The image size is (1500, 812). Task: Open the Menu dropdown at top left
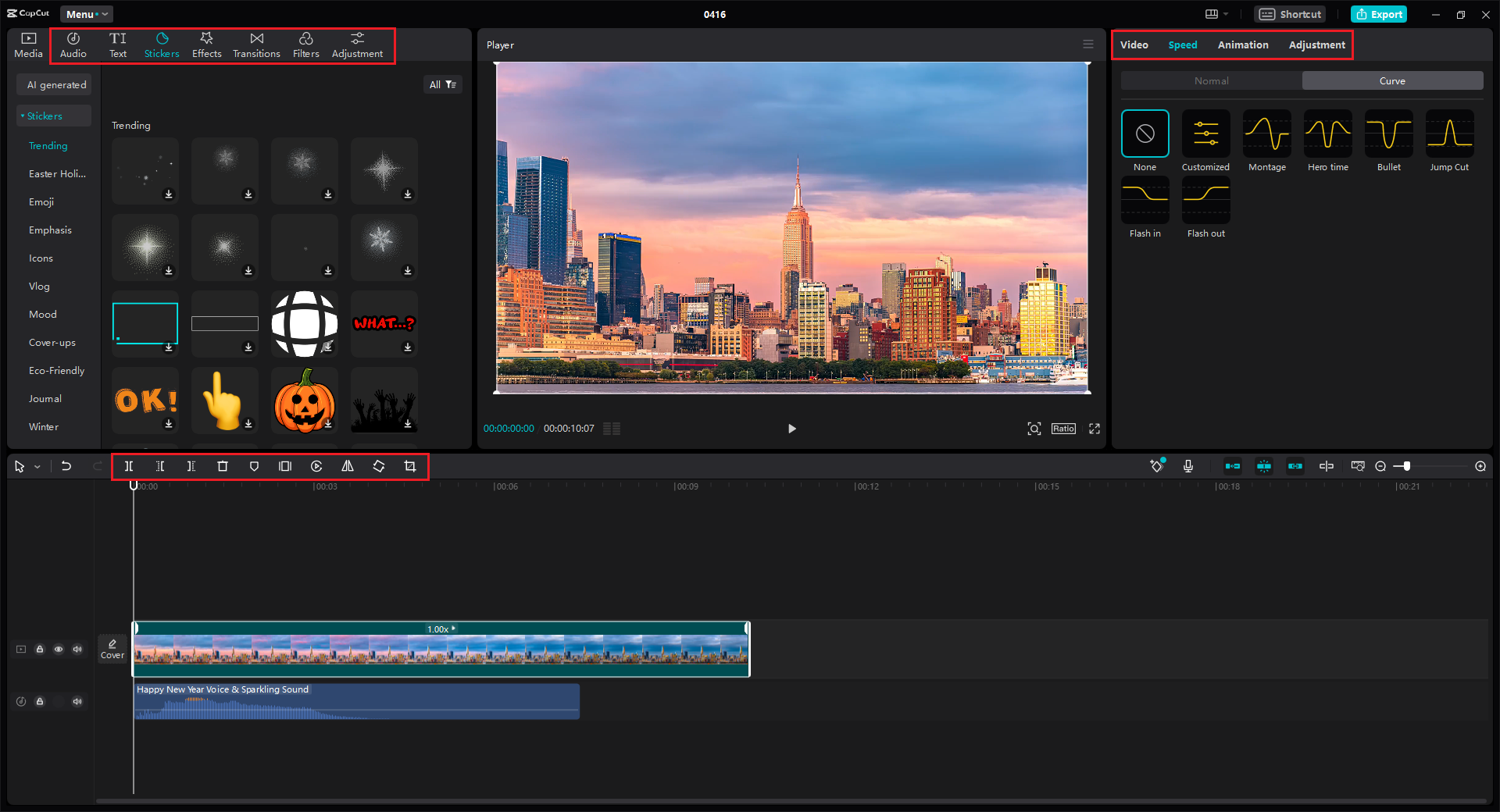coord(86,14)
